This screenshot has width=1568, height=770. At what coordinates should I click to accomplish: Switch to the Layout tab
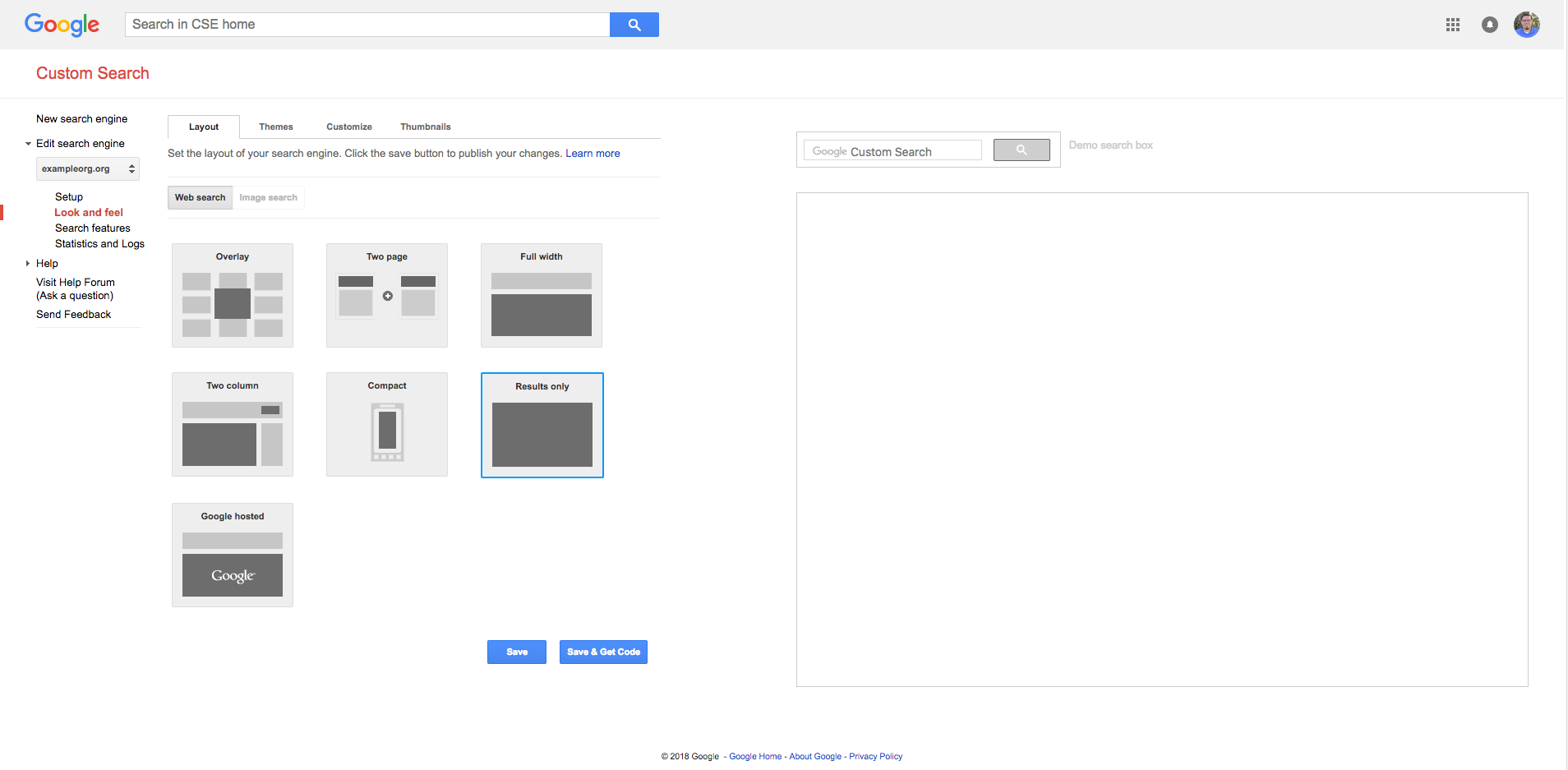[204, 127]
